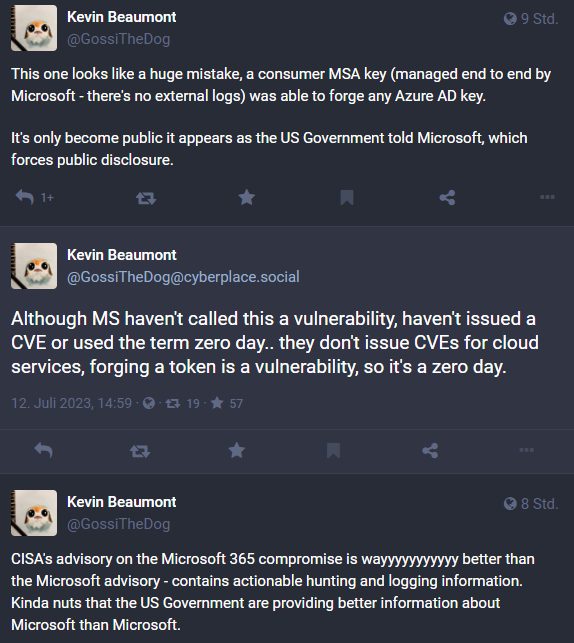Open the 12. Juli 2023 timestamp
This screenshot has height=643, width=574.
click(71, 403)
